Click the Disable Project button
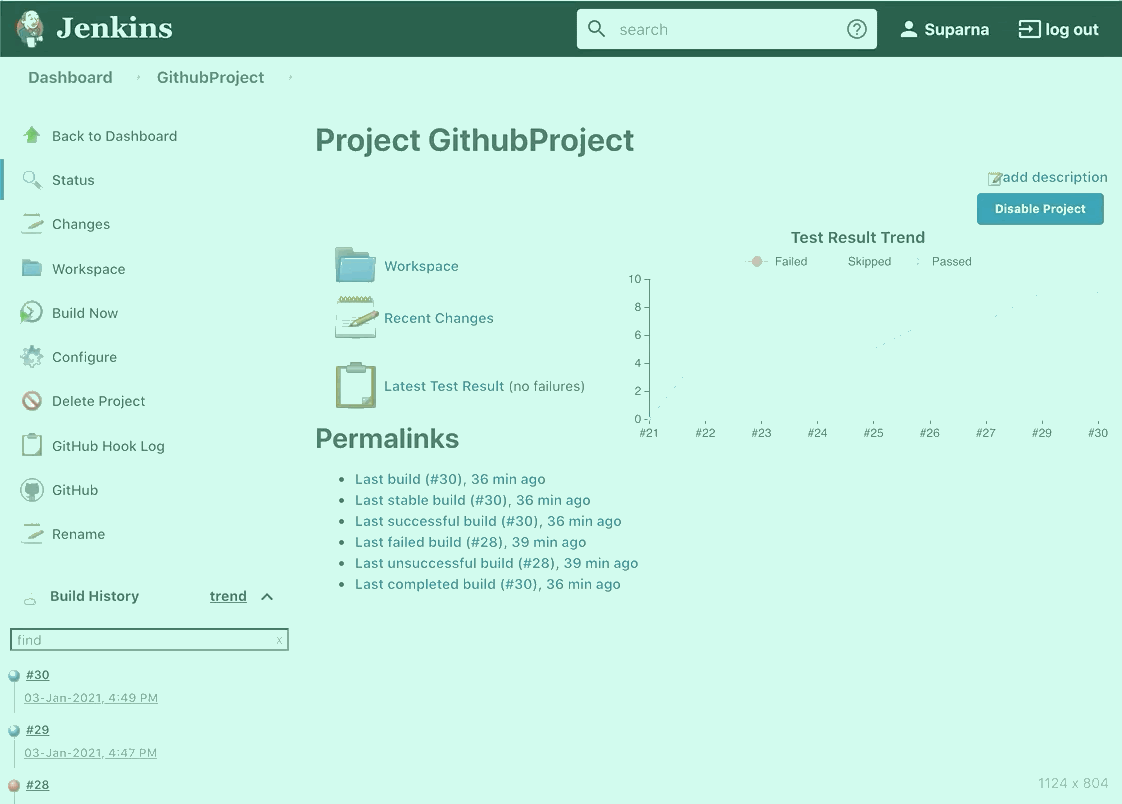The width and height of the screenshot is (1122, 804). [1040, 209]
